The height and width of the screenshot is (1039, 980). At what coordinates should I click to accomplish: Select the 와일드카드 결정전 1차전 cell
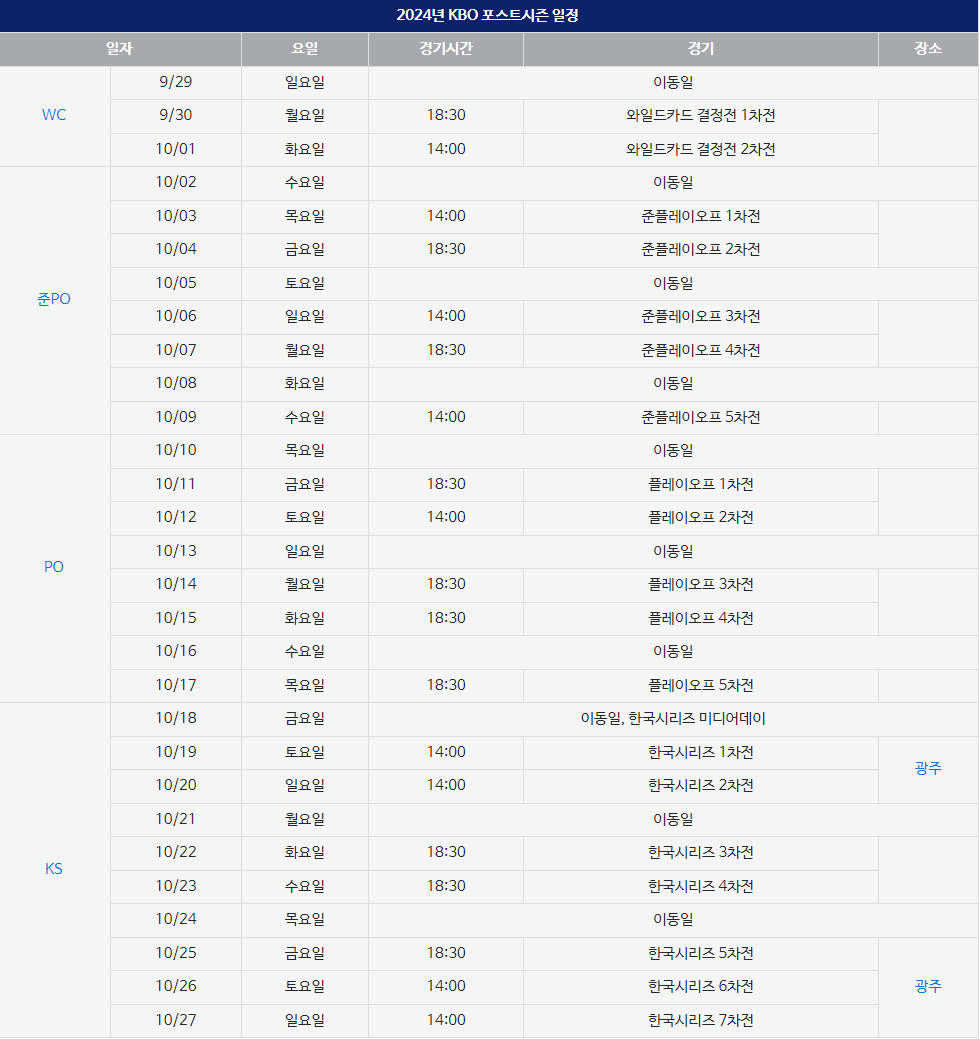point(700,116)
